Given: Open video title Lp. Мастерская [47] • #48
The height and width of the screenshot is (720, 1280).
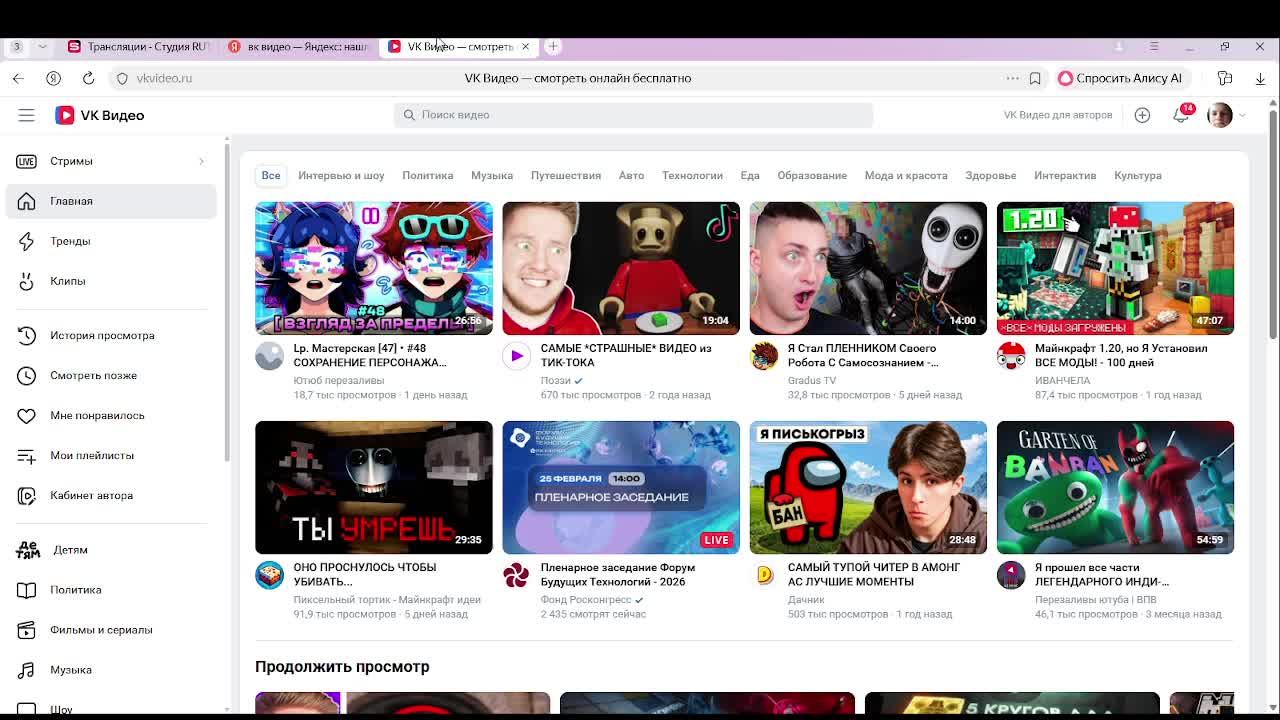Looking at the screenshot, I should [x=370, y=355].
